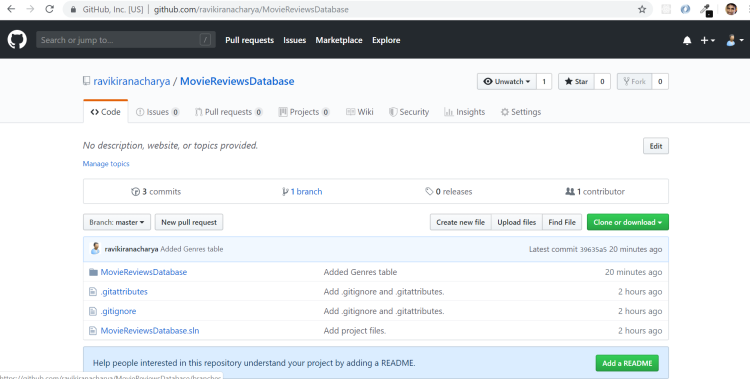Click the Add a README button
The height and width of the screenshot is (379, 750).
pos(627,363)
